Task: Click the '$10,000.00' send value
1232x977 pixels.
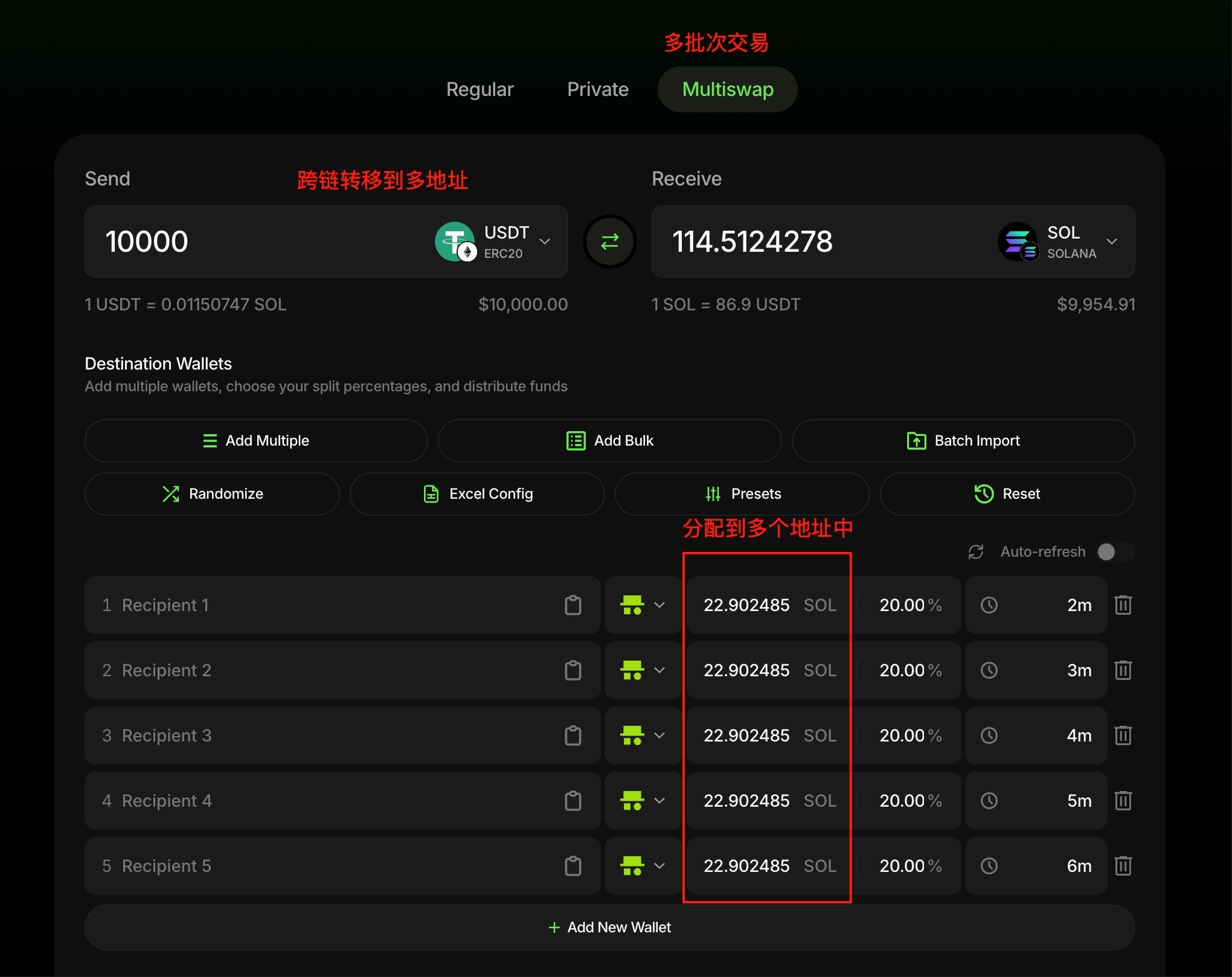Action: [523, 304]
